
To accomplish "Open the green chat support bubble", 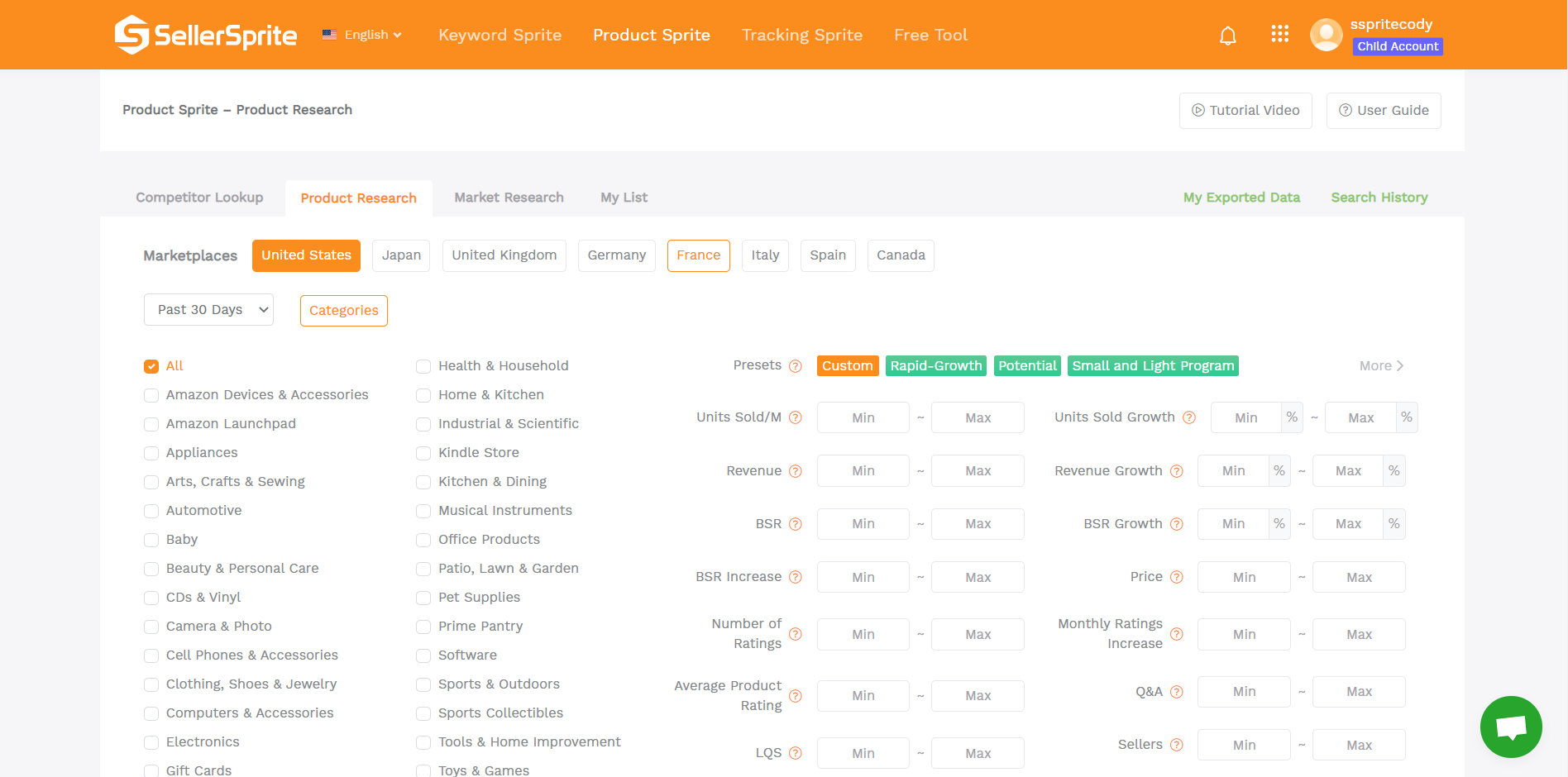I will tap(1511, 727).
